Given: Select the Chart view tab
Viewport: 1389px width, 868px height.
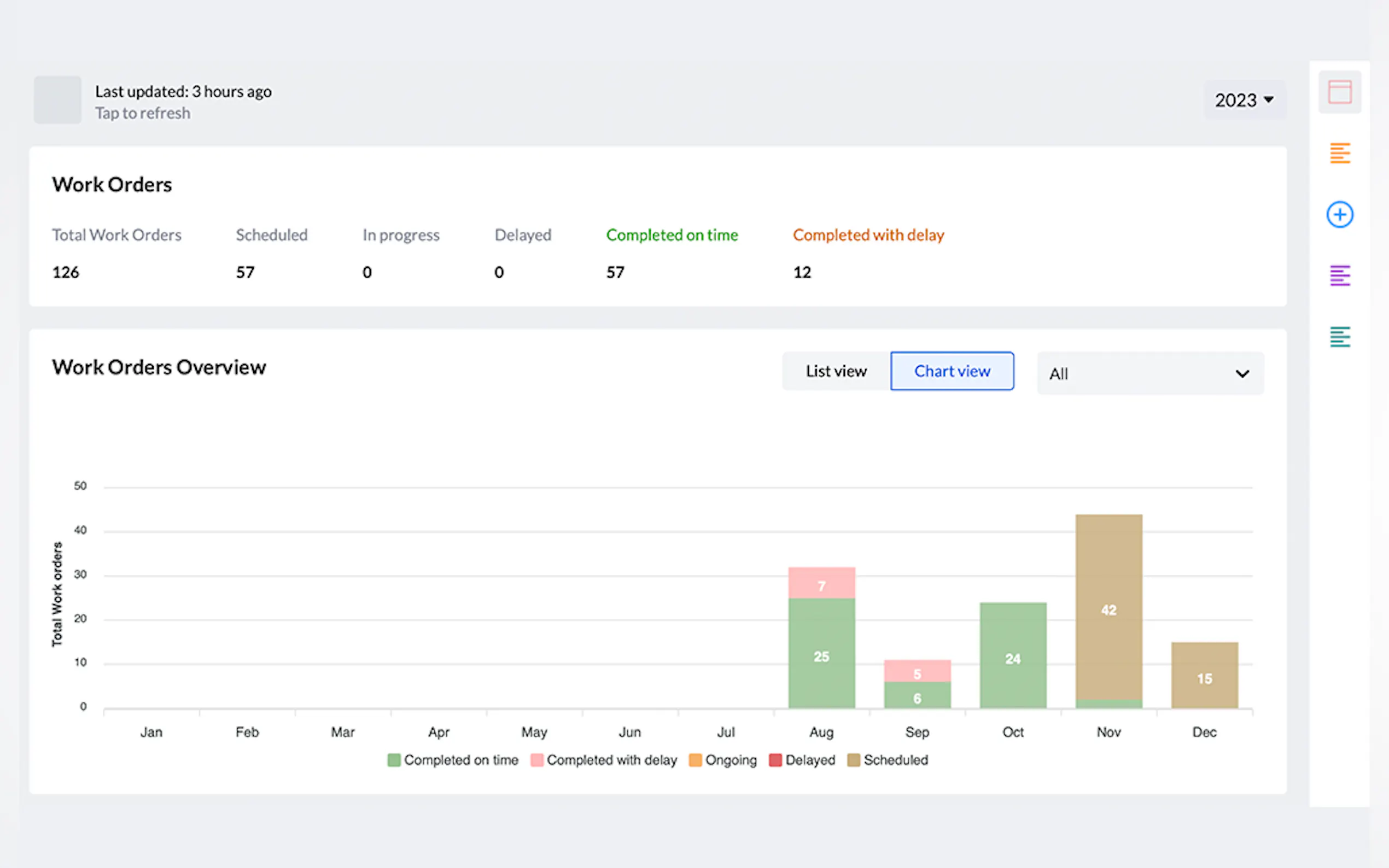Looking at the screenshot, I should click(x=952, y=372).
